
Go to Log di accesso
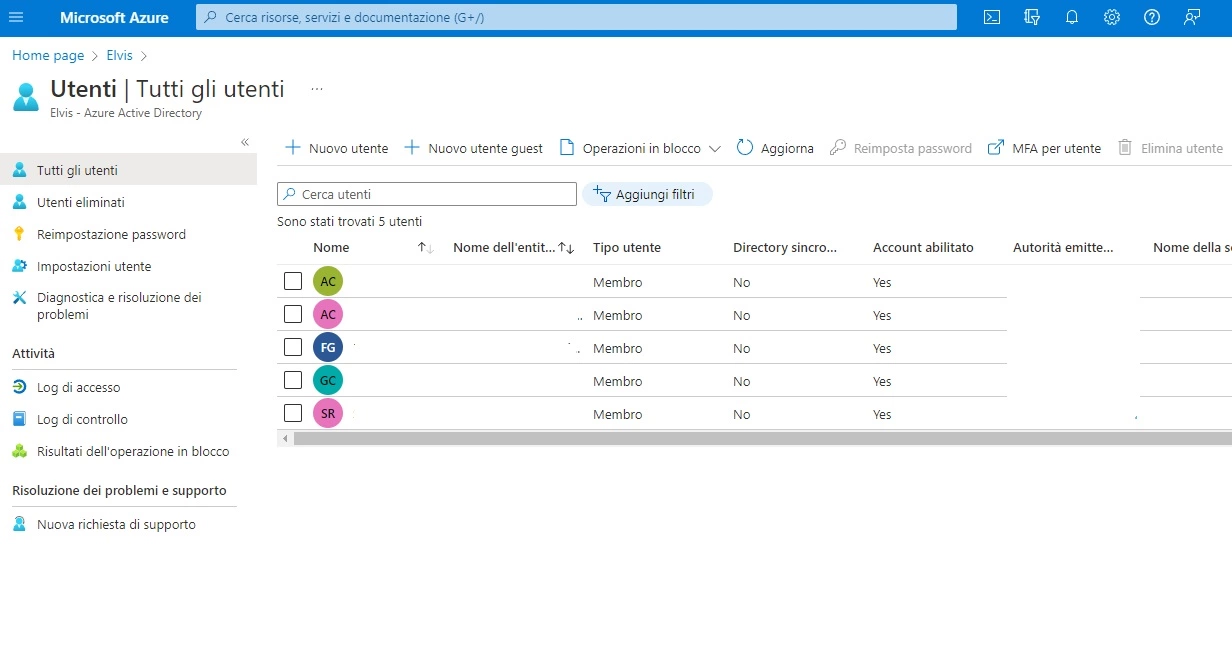click(78, 387)
